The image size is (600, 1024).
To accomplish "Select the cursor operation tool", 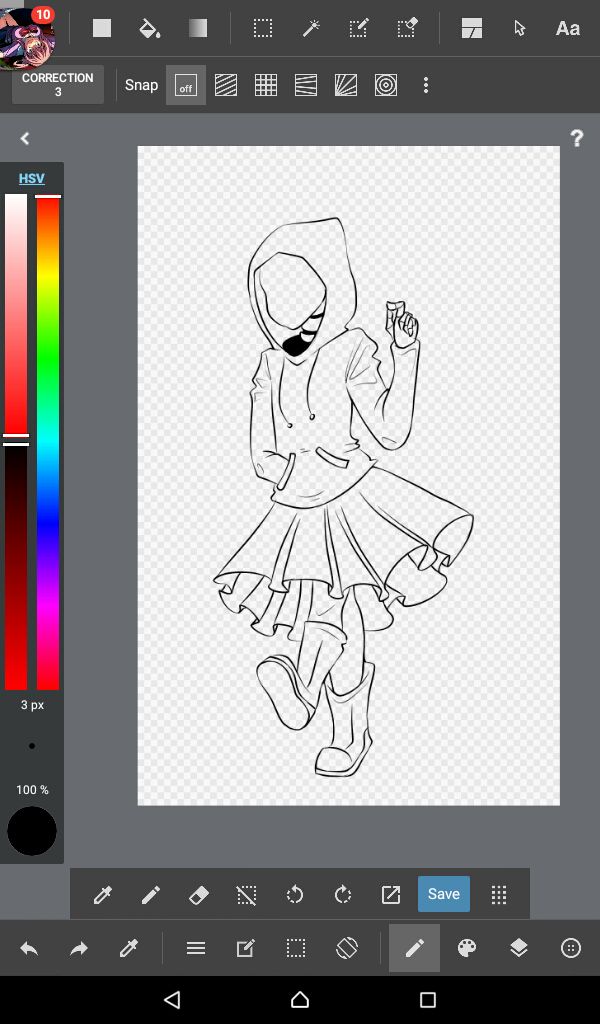I will coord(520,28).
